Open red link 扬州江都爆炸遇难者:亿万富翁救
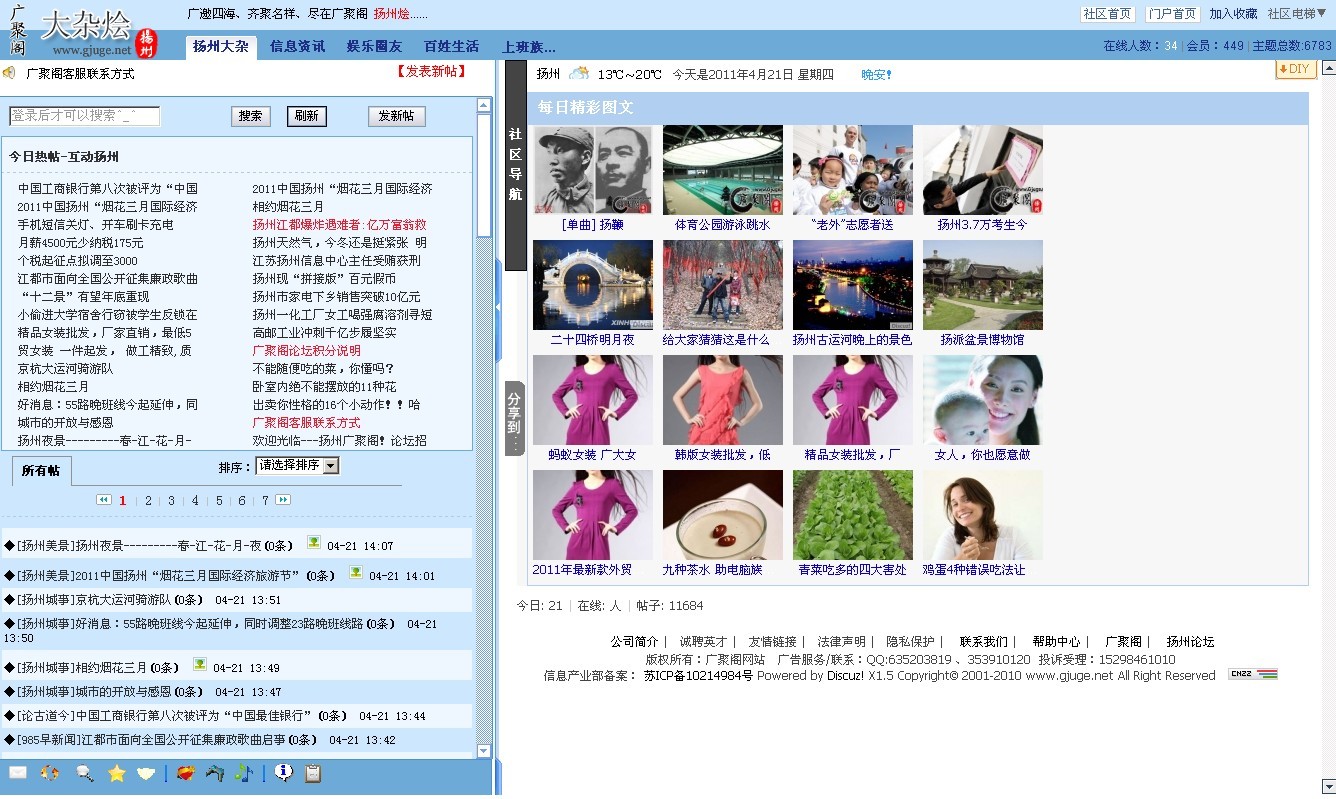 (x=339, y=225)
